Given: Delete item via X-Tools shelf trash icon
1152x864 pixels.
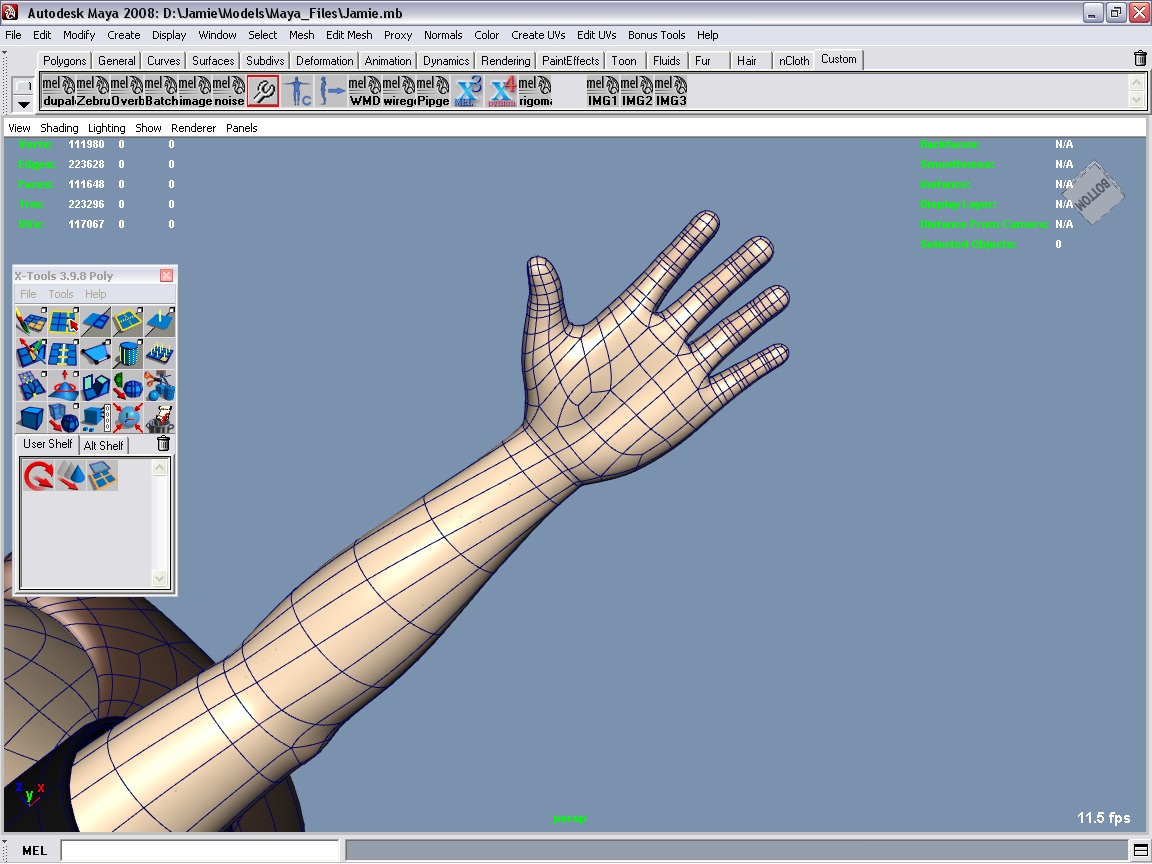Looking at the screenshot, I should coord(164,444).
